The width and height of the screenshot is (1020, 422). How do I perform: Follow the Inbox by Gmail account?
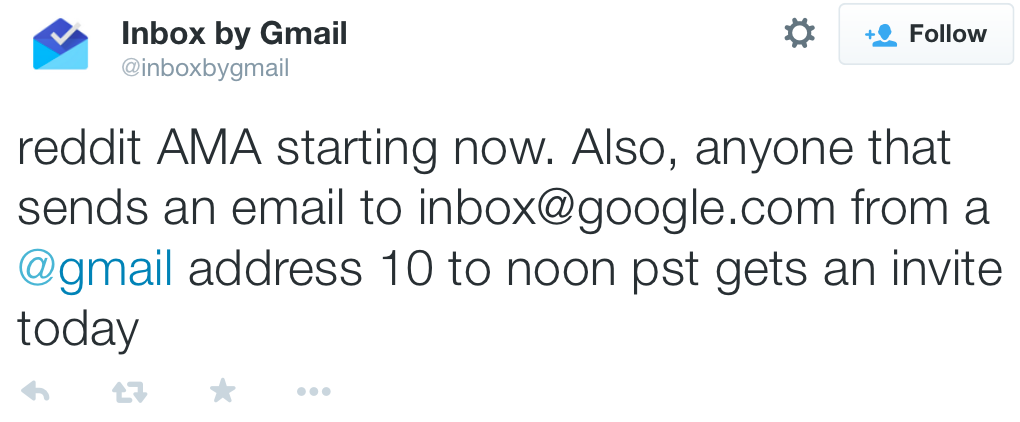tap(927, 34)
